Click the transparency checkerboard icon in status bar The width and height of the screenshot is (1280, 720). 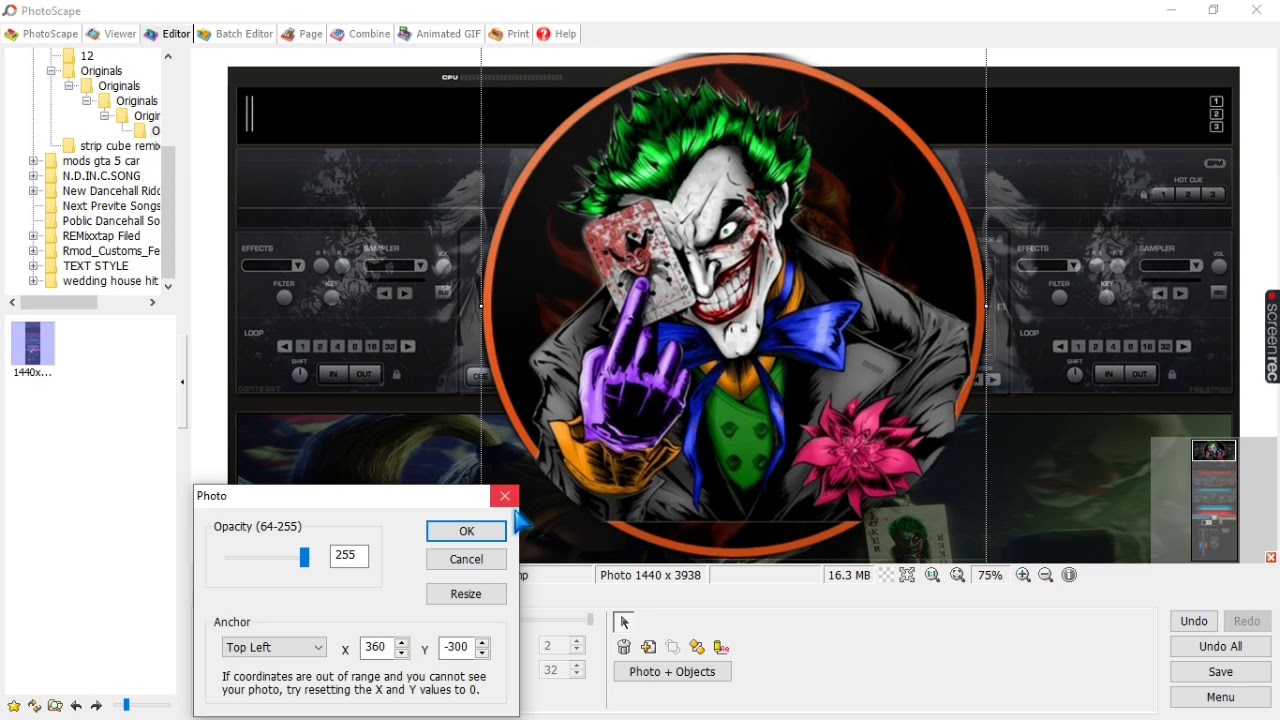point(886,575)
